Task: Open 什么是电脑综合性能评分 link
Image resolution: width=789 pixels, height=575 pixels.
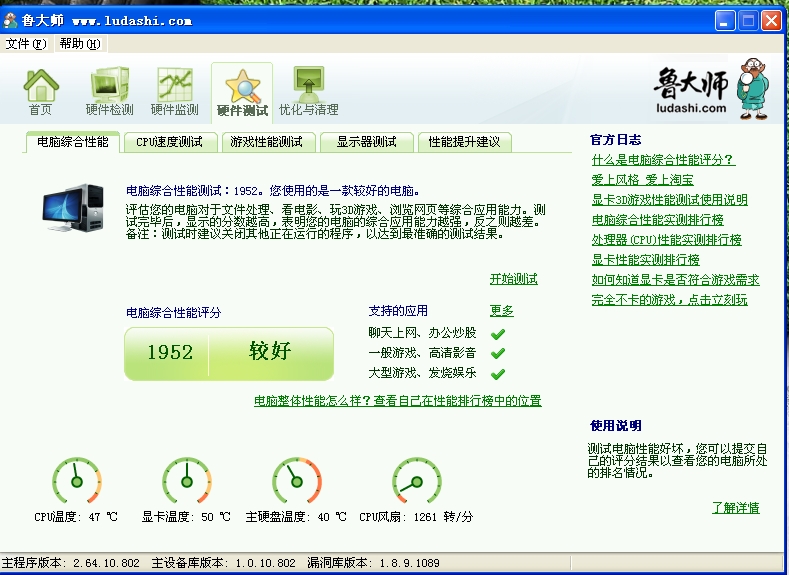Action: point(663,160)
